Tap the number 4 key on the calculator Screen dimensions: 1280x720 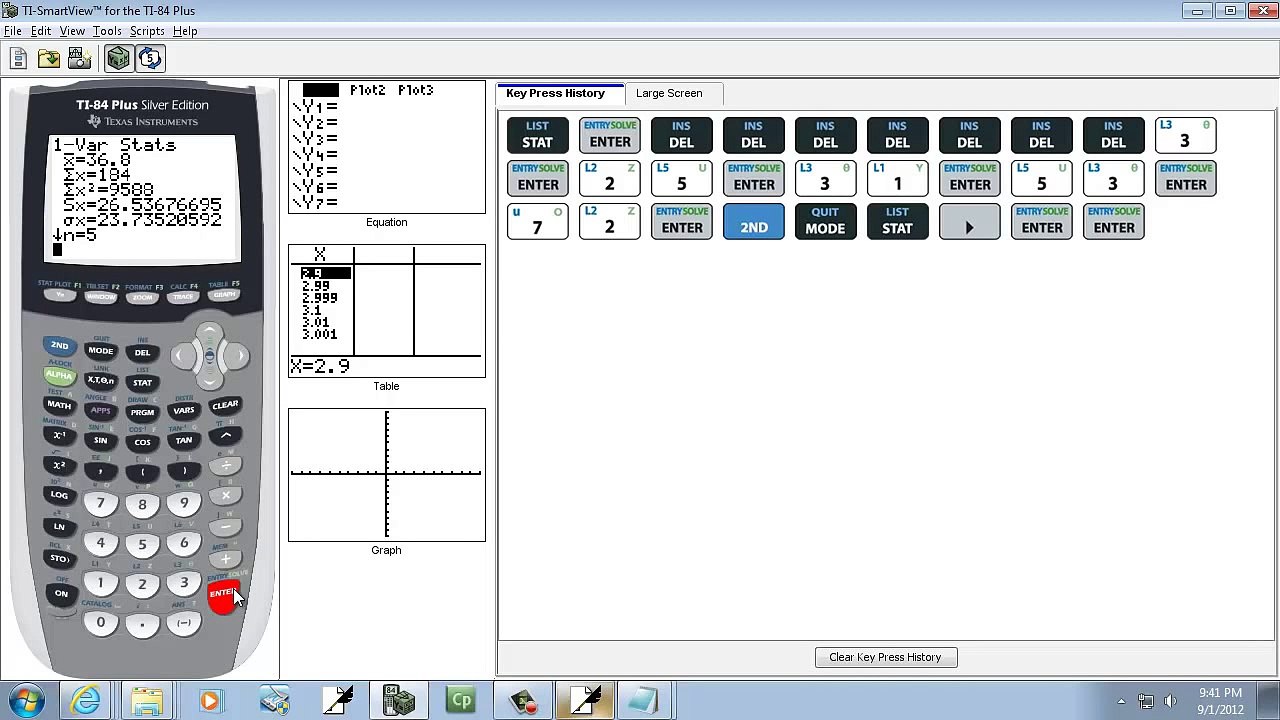pos(100,543)
